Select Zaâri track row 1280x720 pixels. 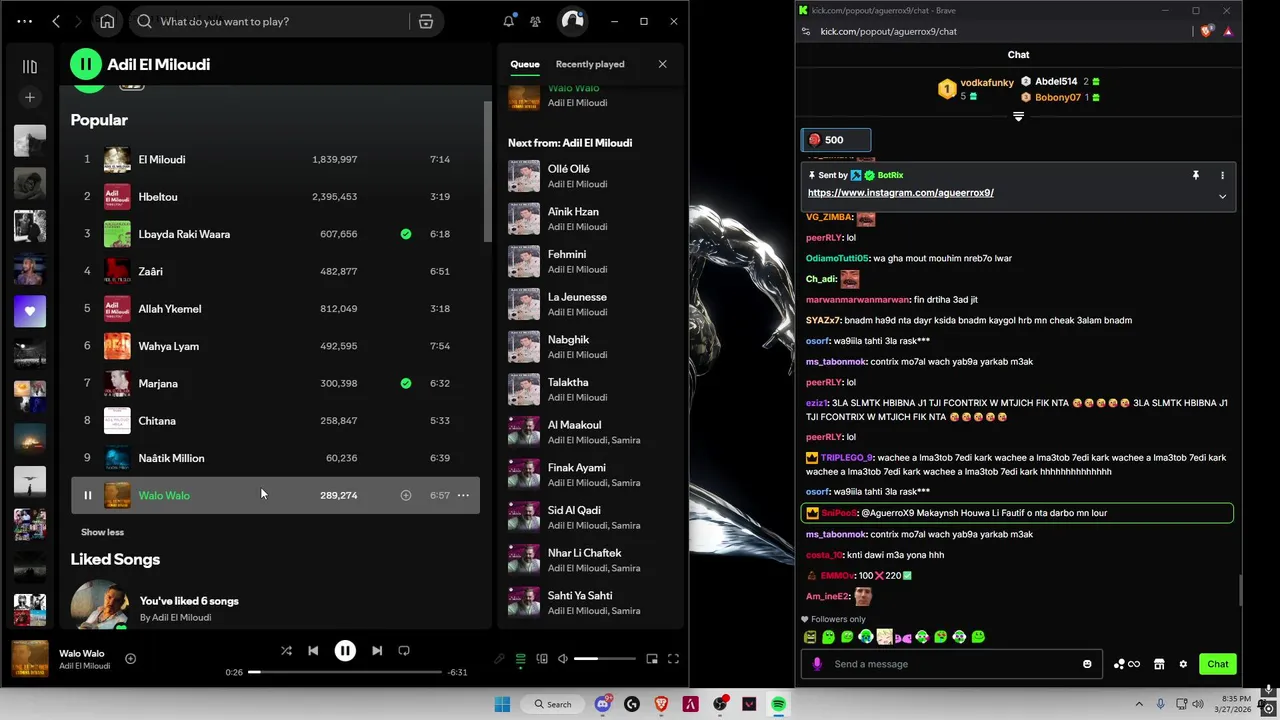(x=275, y=271)
